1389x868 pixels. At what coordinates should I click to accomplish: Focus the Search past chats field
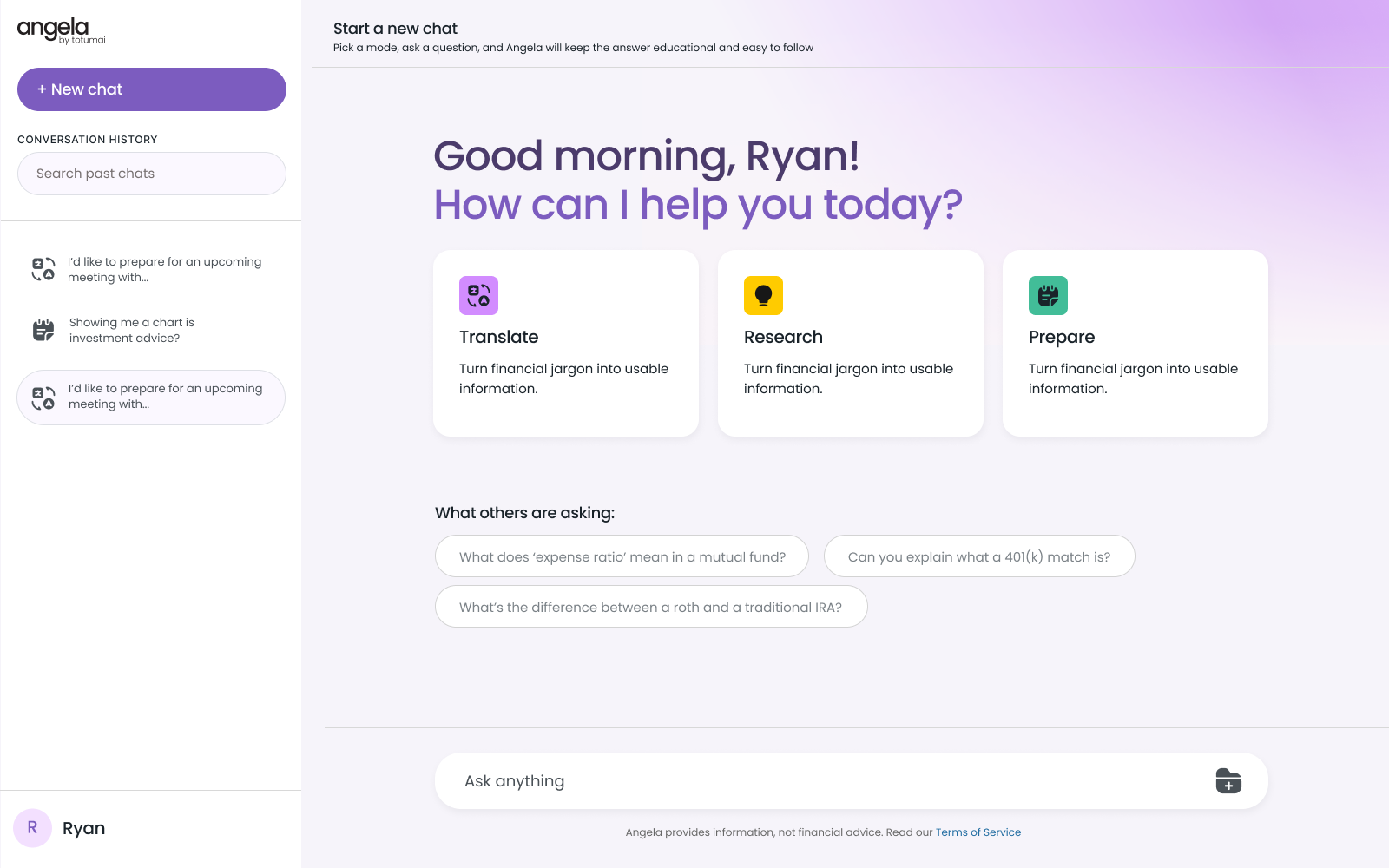pos(152,174)
